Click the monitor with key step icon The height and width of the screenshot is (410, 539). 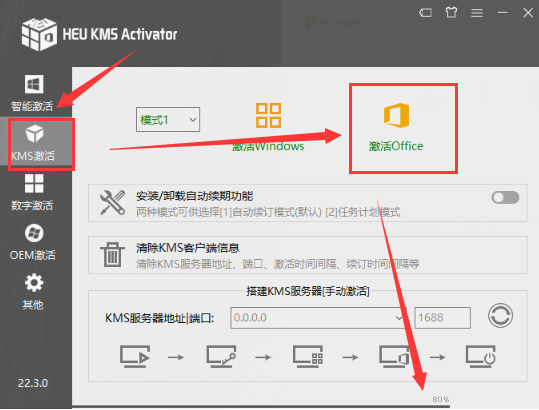pyautogui.click(x=221, y=356)
